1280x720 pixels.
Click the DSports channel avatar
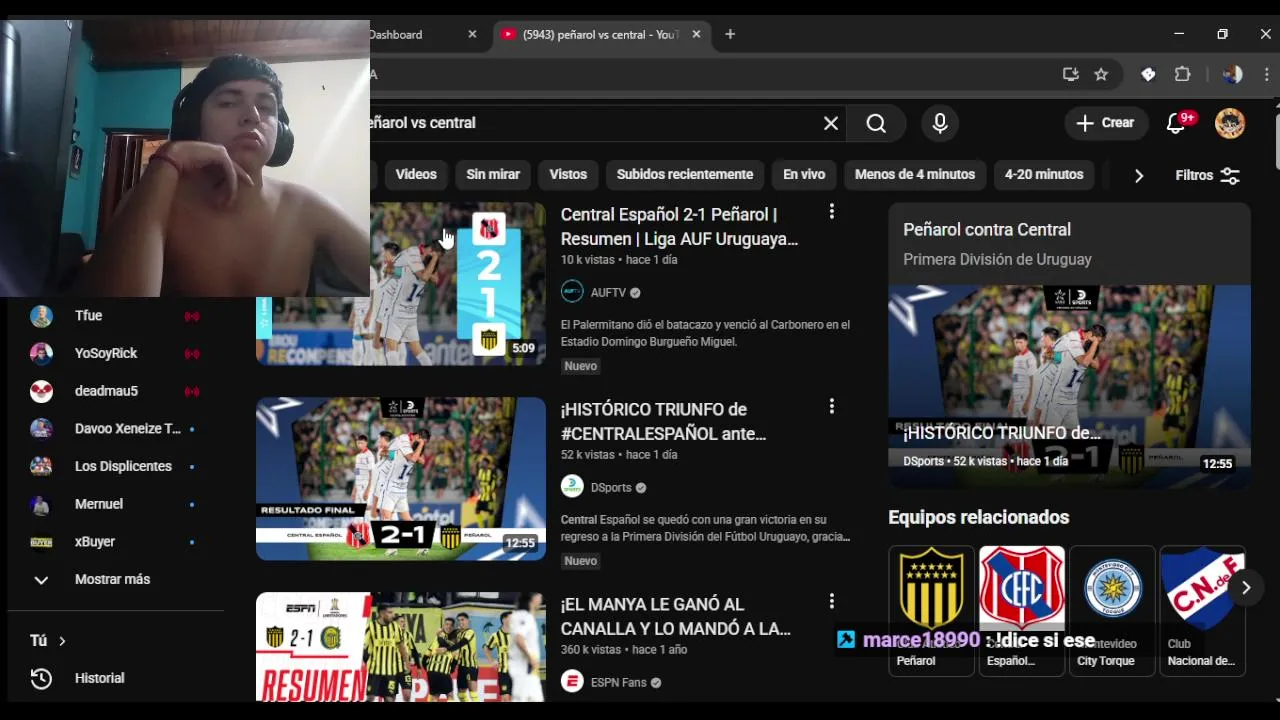(572, 487)
